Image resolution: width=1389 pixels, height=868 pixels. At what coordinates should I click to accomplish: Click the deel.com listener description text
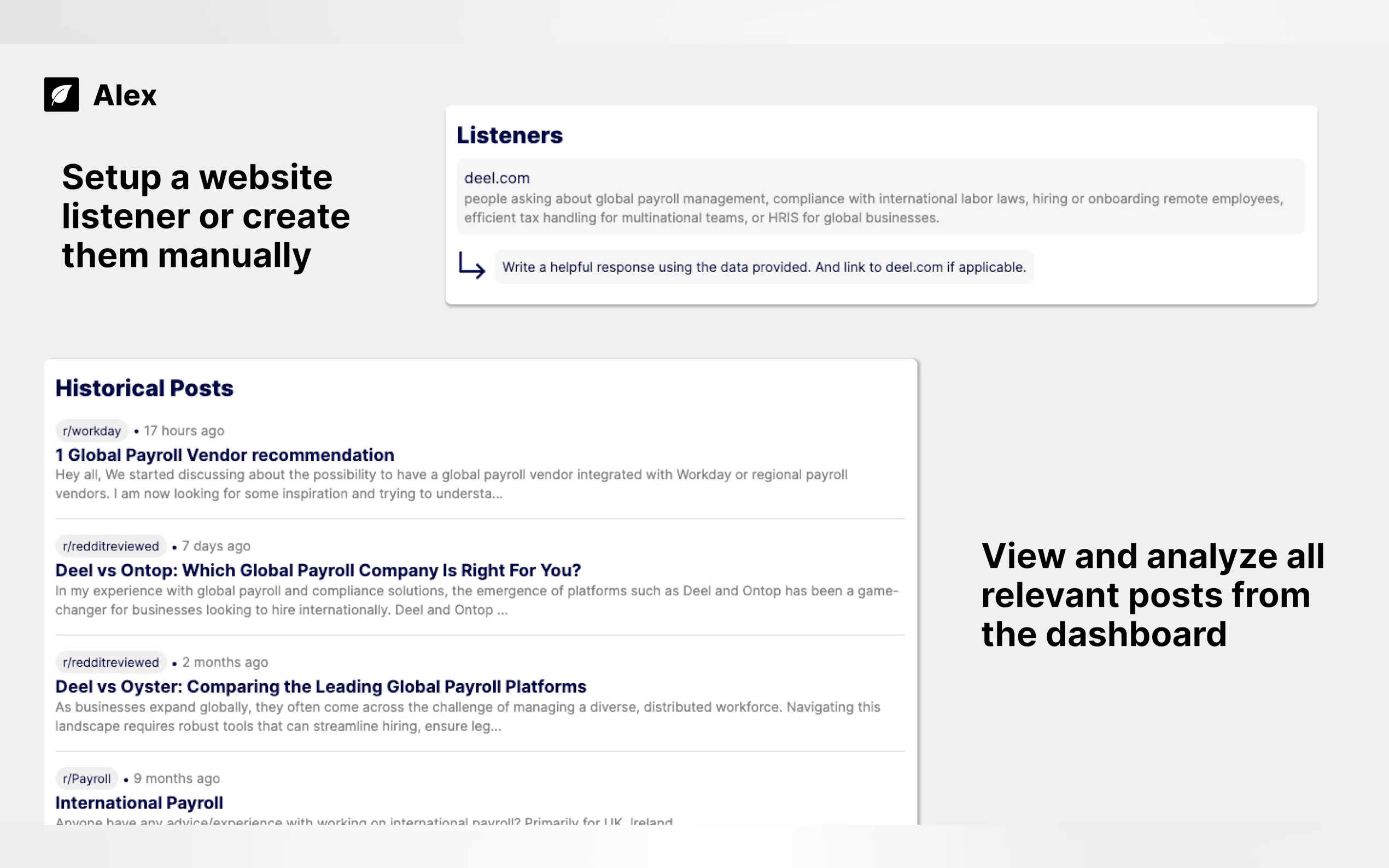click(873, 208)
